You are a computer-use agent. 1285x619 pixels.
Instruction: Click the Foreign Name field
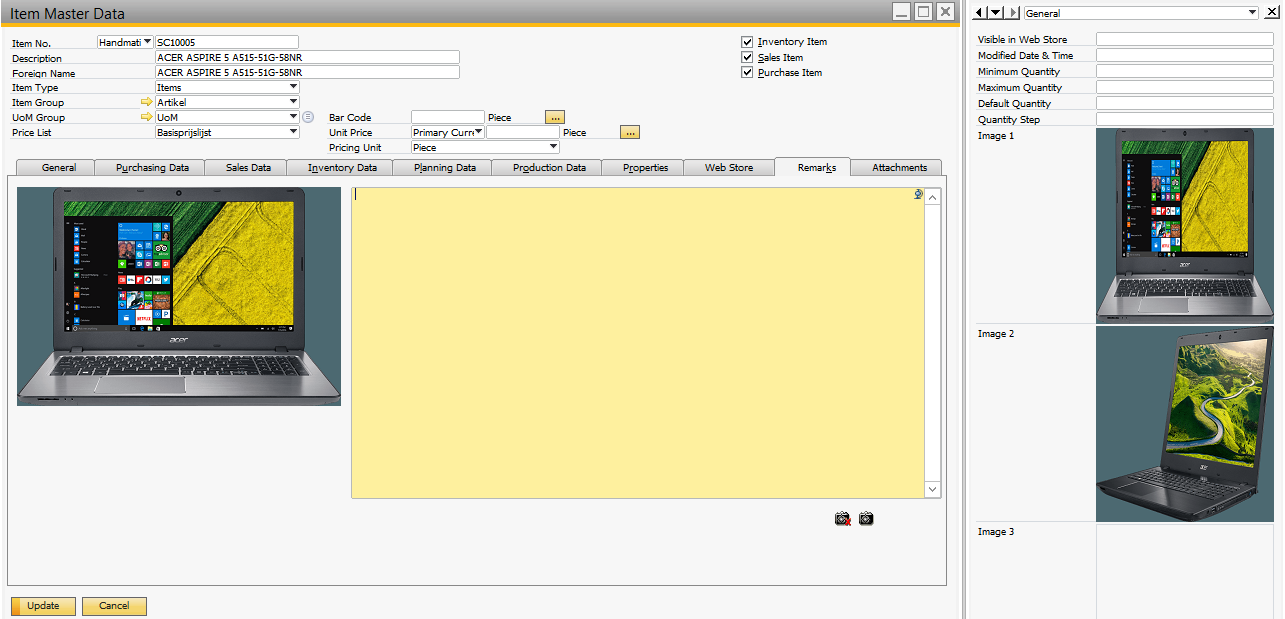click(307, 72)
